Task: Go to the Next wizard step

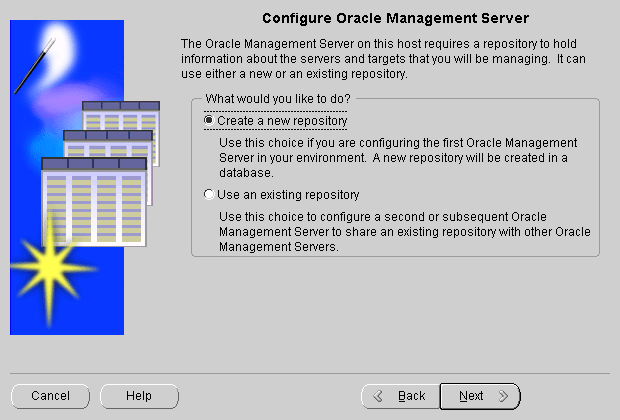Action: pyautogui.click(x=479, y=396)
